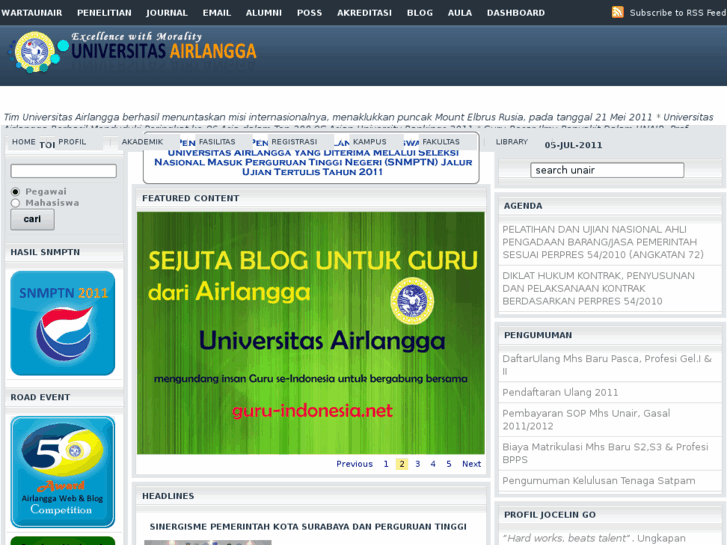The height and width of the screenshot is (545, 727).
Task: Open the LIBRARY navigation tab
Action: [512, 142]
